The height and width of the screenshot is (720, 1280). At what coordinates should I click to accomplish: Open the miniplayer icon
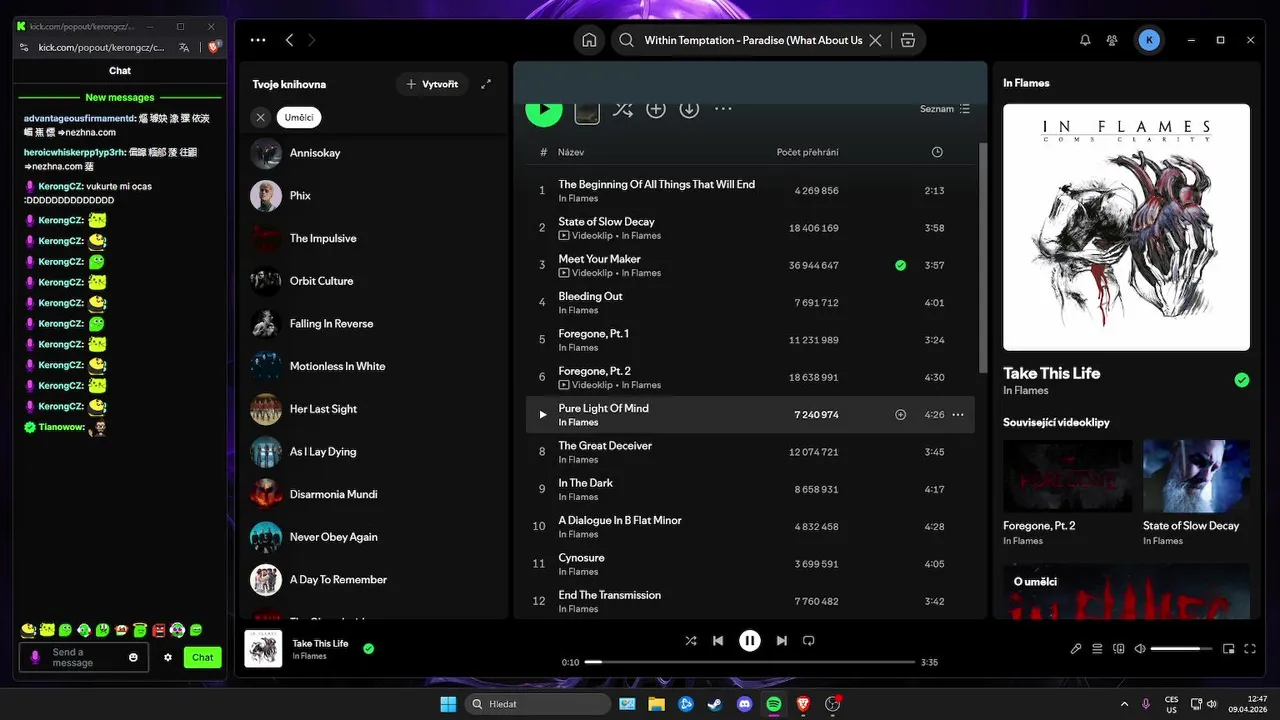click(1229, 649)
